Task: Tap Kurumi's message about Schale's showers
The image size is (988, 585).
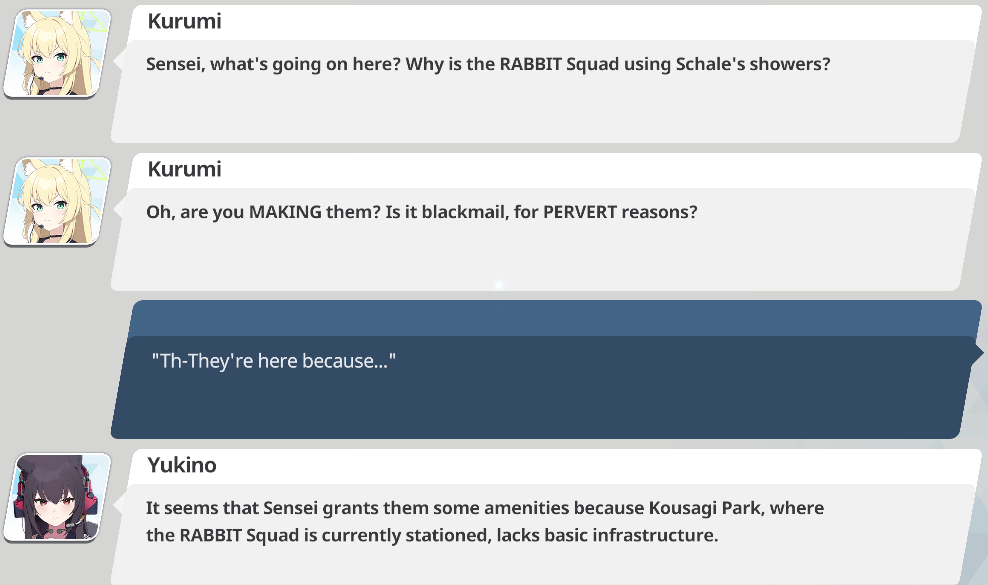Action: pos(488,64)
